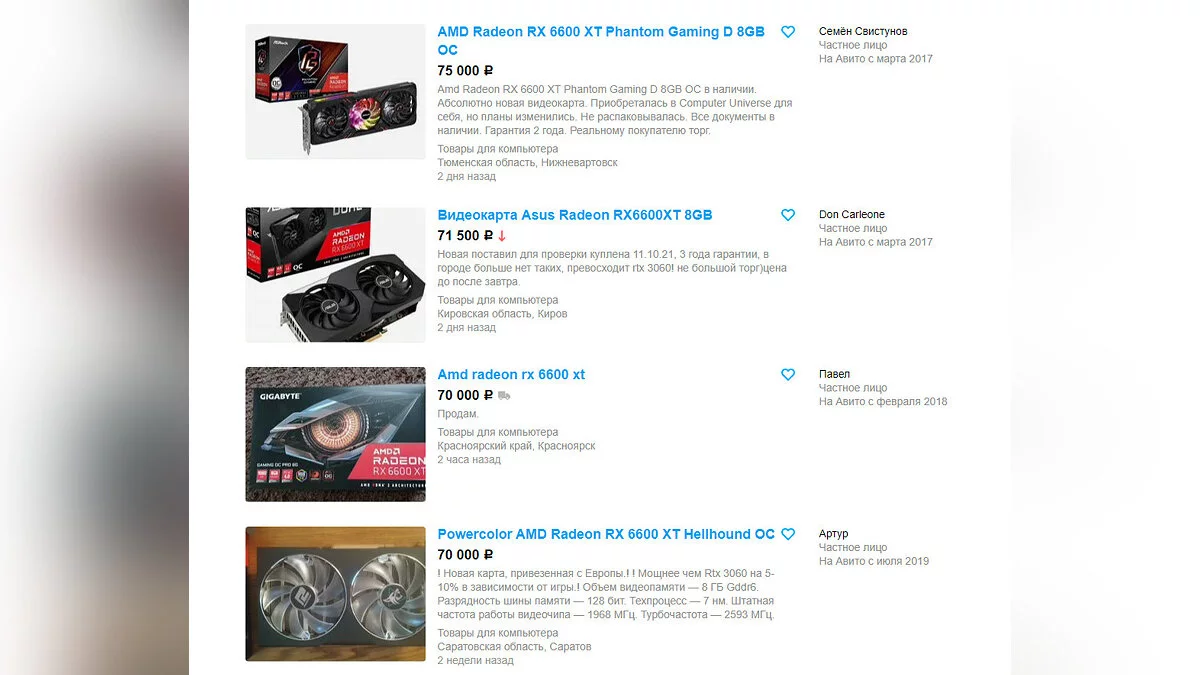Image resolution: width=1200 pixels, height=675 pixels.
Task: Open seller profile Don Carleone
Action: (852, 214)
